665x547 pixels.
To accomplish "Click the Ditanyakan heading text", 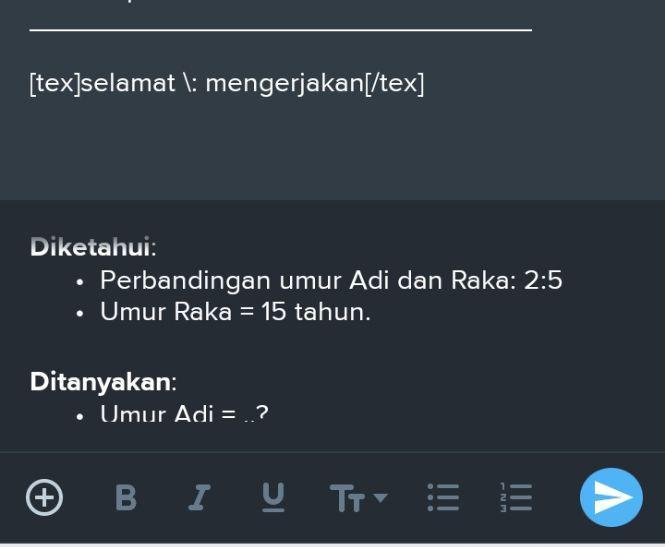I will pyautogui.click(x=101, y=382).
